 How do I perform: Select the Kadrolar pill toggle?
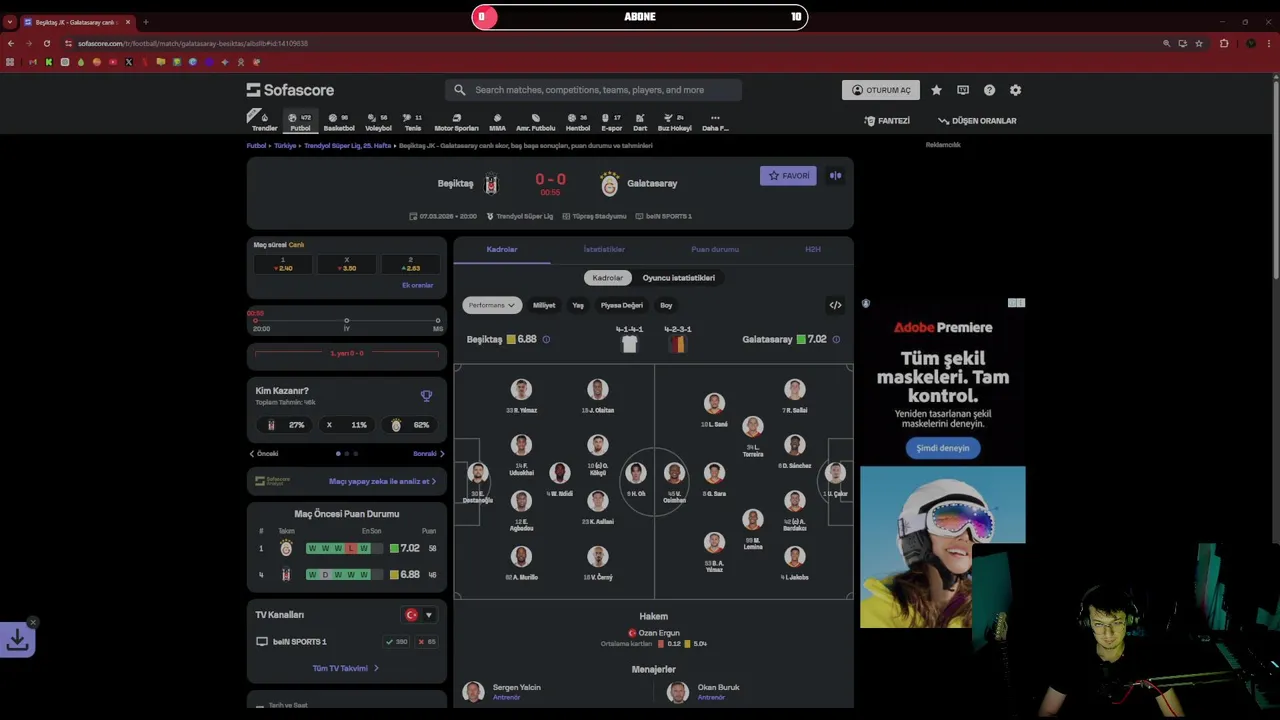tap(608, 278)
